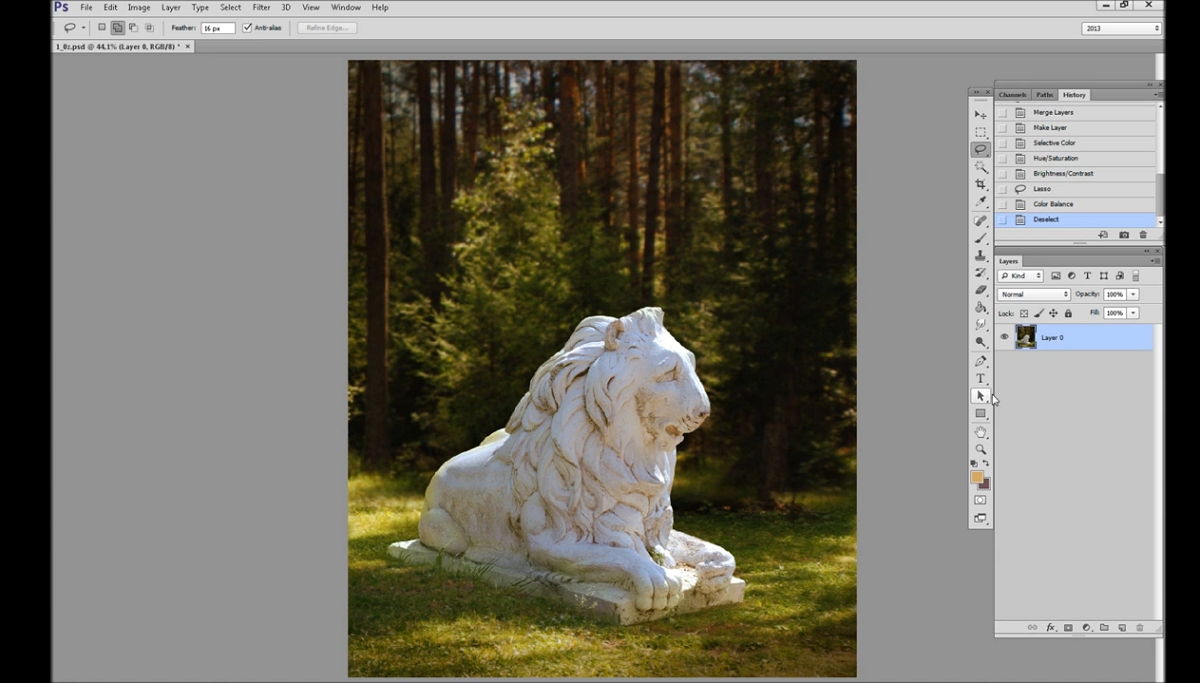1200x683 pixels.
Task: Click the layer style fx icon
Action: (x=1051, y=628)
